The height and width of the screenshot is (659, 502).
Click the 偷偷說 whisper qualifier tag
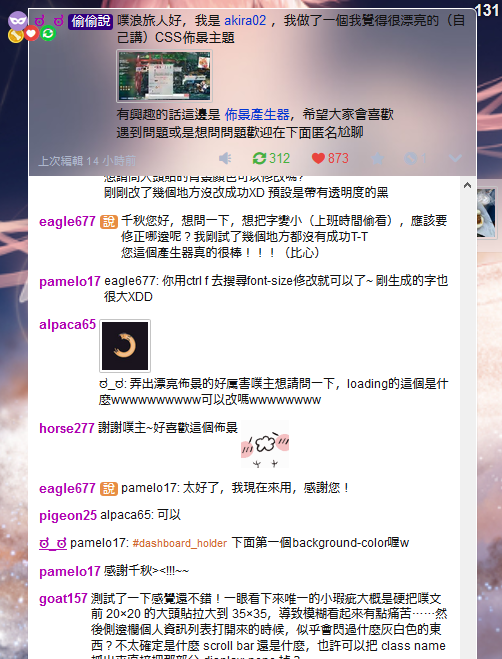pyautogui.click(x=90, y=21)
